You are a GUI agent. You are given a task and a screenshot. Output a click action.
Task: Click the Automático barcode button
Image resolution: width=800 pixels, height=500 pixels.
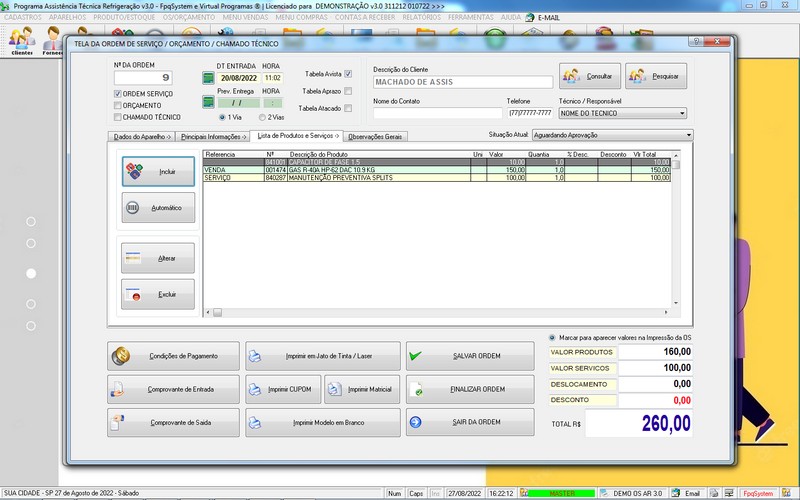[158, 208]
